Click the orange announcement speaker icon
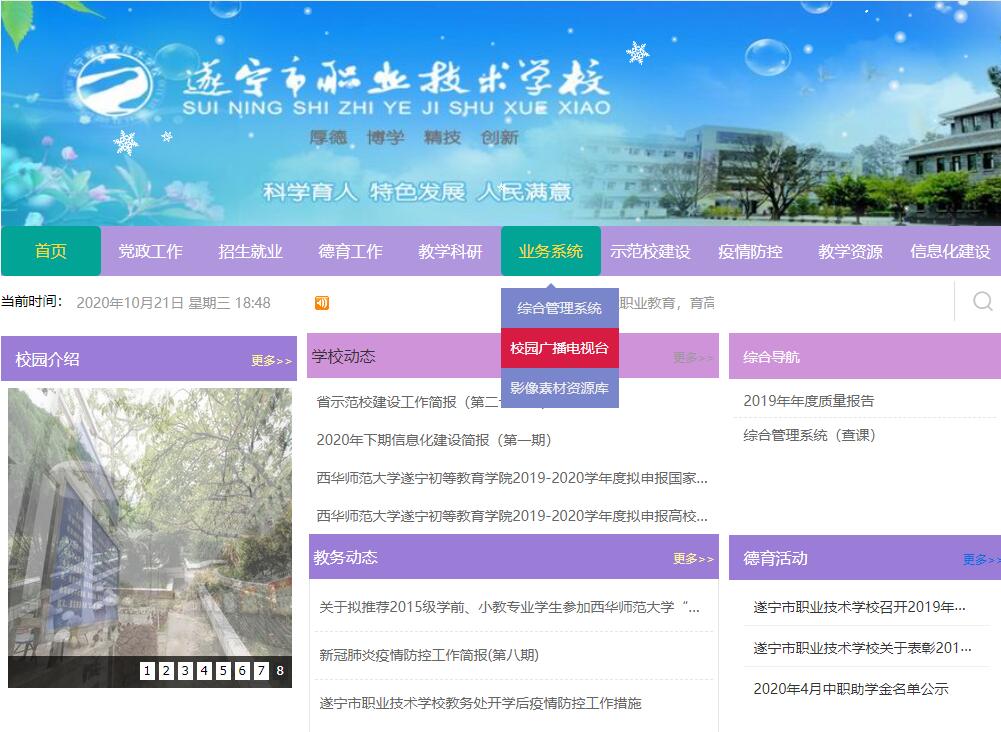Screen dimensions: 1001x732 [322, 303]
